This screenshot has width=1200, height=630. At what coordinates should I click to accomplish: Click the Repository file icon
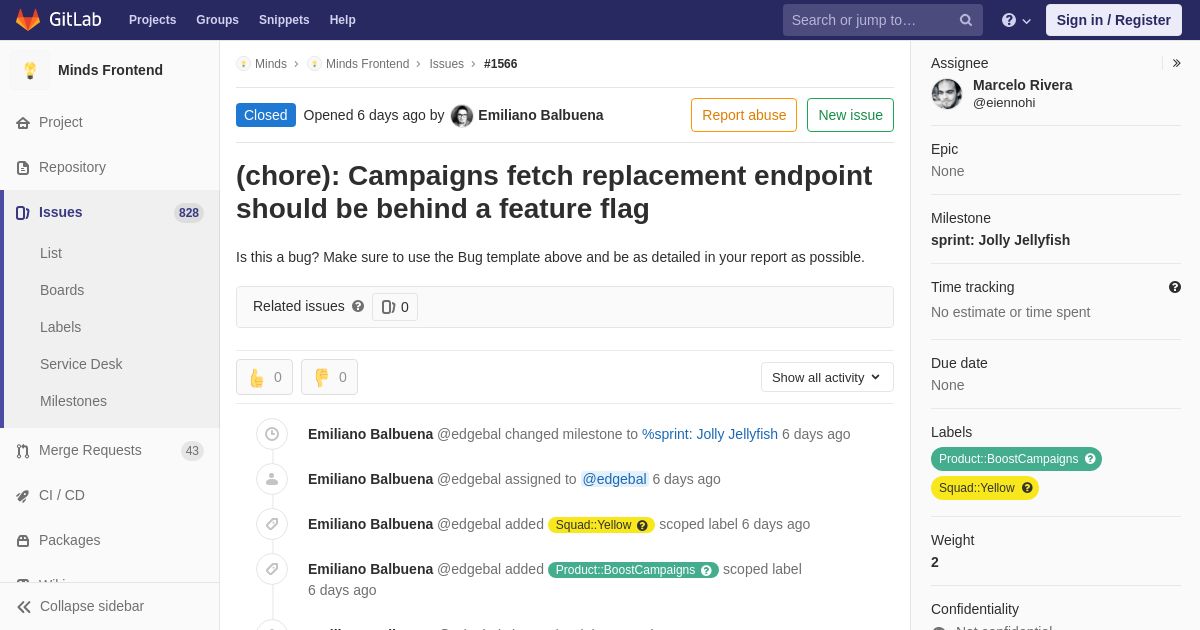coord(23,168)
